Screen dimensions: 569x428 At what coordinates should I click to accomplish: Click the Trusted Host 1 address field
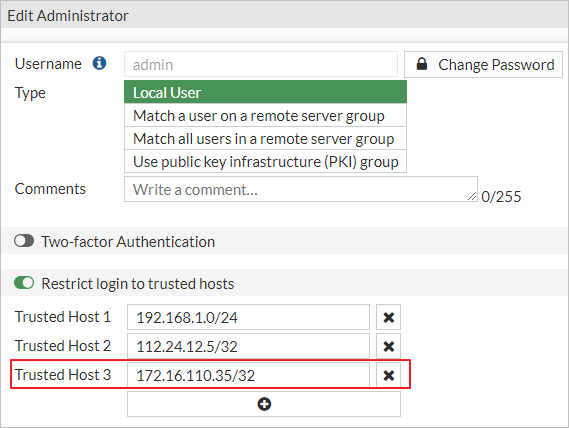click(x=248, y=317)
